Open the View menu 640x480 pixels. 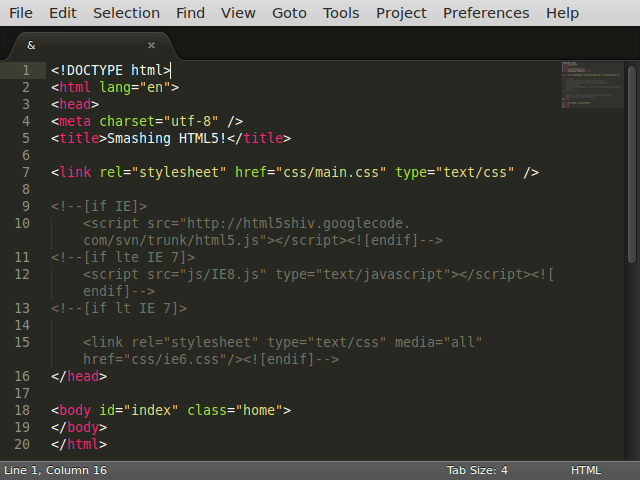238,13
